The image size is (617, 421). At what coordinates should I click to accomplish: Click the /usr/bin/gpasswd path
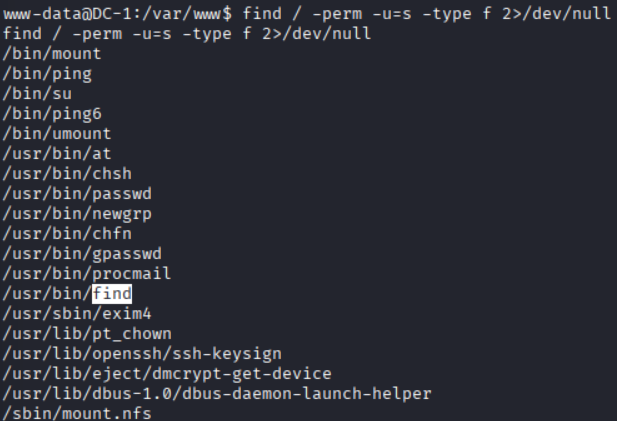70,253
